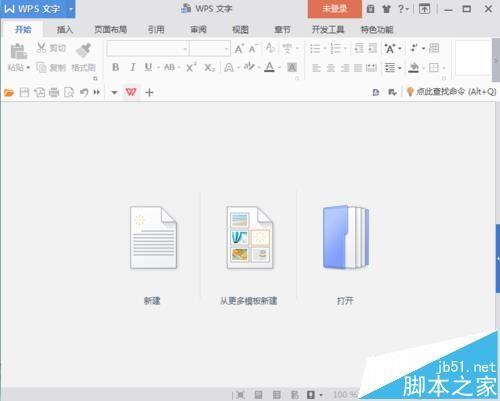Viewport: 500px width, 401px height.
Task: Click the show/hide editing marks icon
Action: [x=414, y=48]
